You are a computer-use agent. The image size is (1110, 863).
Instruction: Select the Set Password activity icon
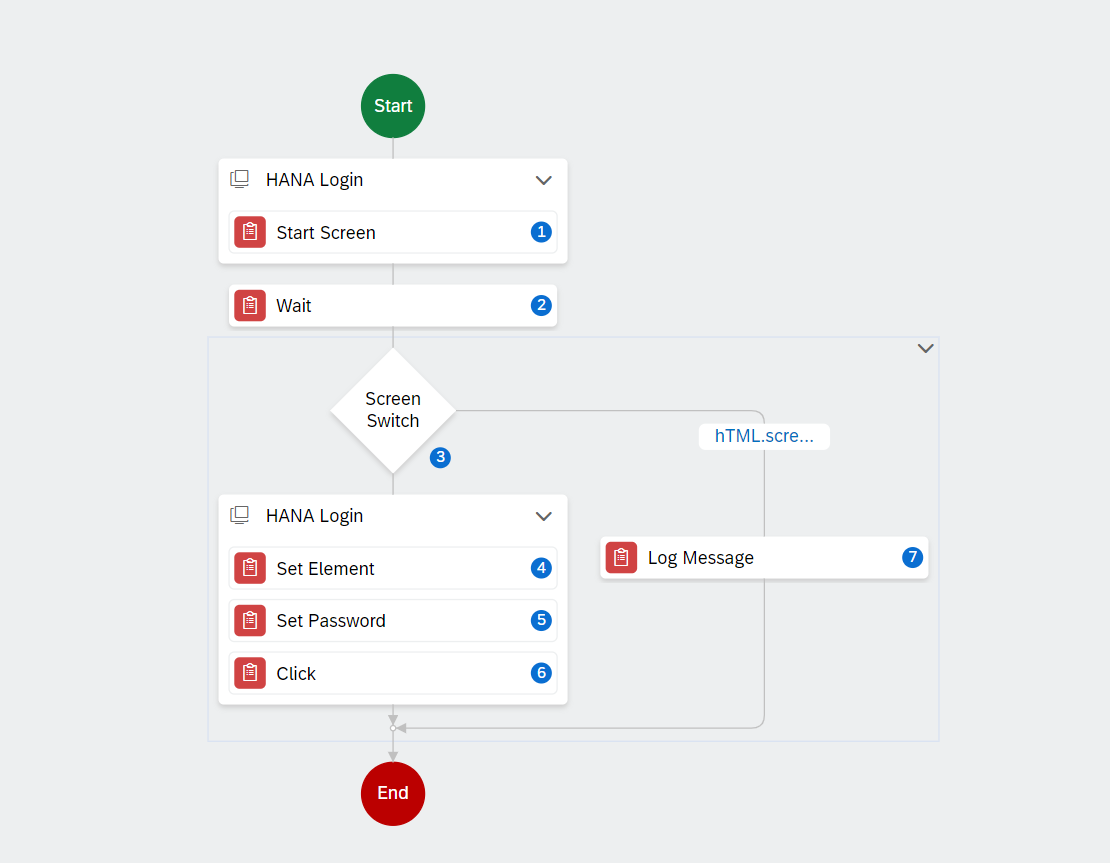point(250,620)
